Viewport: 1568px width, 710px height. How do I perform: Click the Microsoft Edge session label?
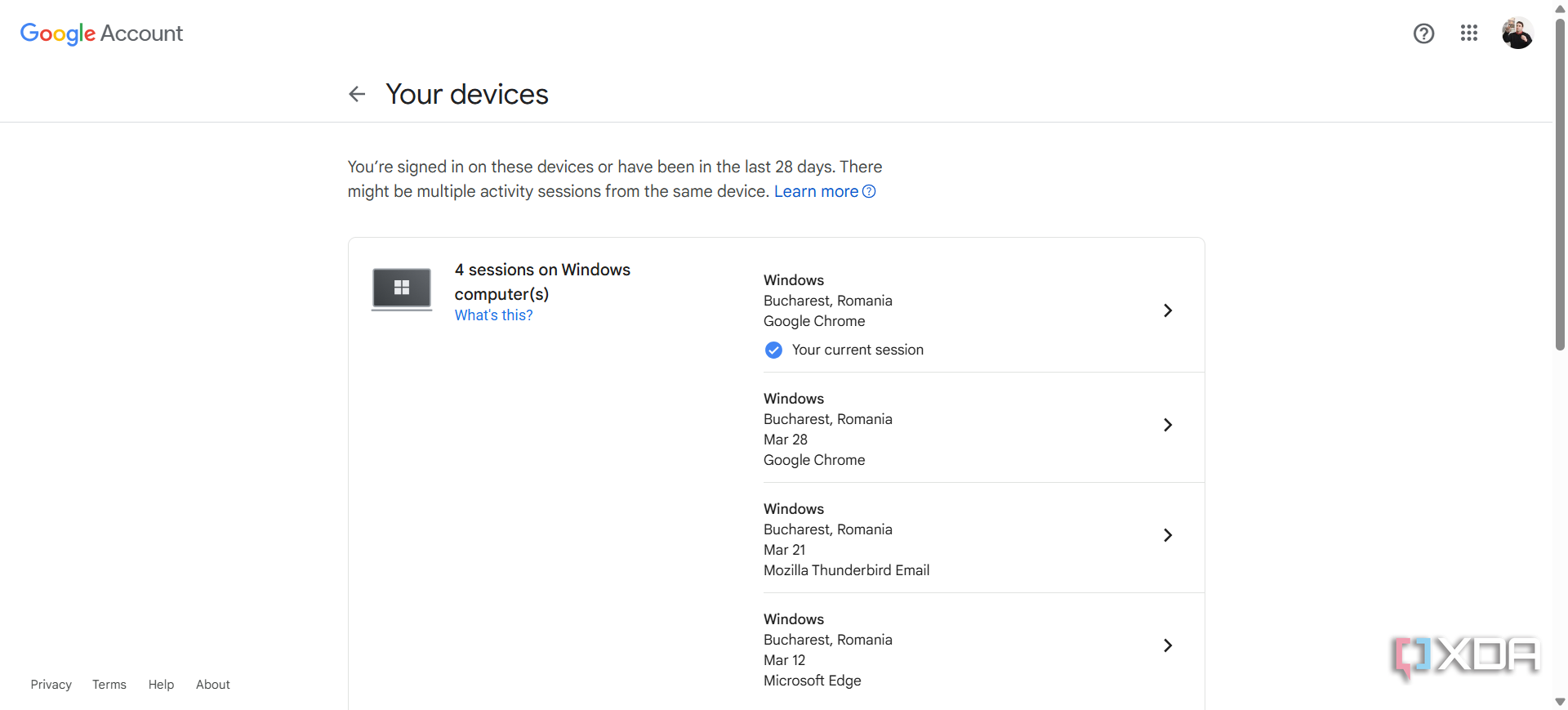click(813, 681)
